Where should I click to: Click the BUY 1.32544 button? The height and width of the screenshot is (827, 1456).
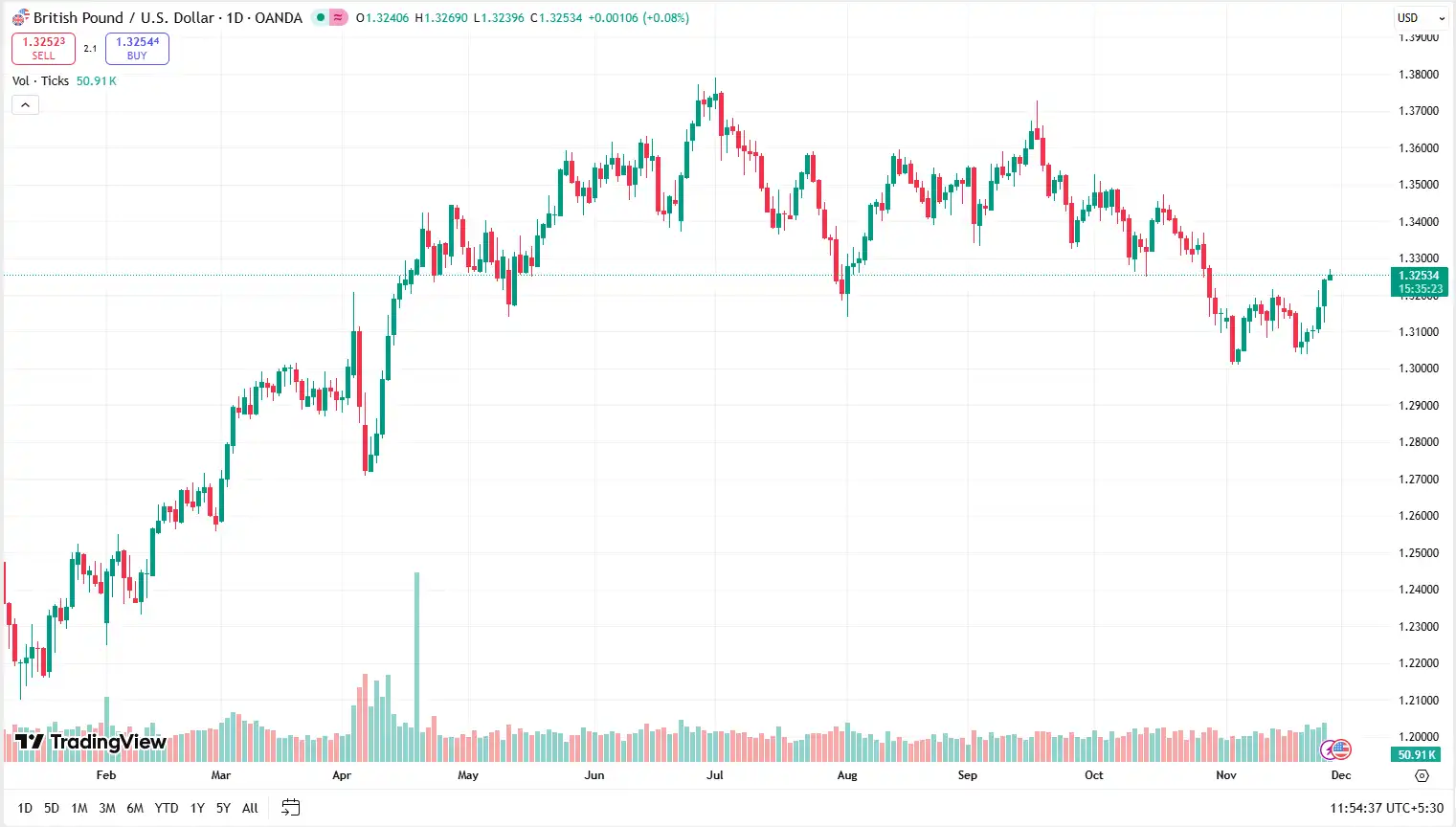pyautogui.click(x=137, y=48)
